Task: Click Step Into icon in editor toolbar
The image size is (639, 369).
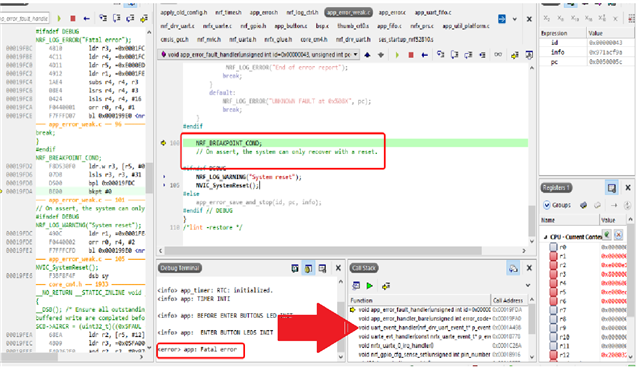Action: pyautogui.click(x=441, y=55)
